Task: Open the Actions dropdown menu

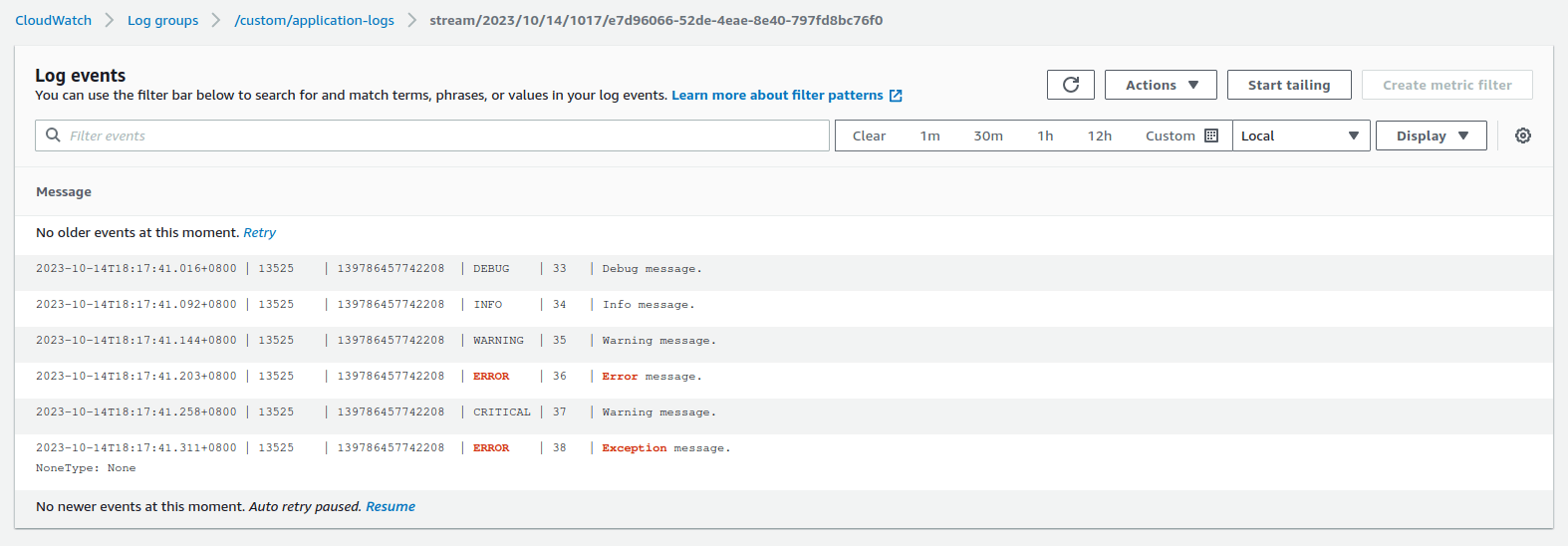Action: (1161, 85)
